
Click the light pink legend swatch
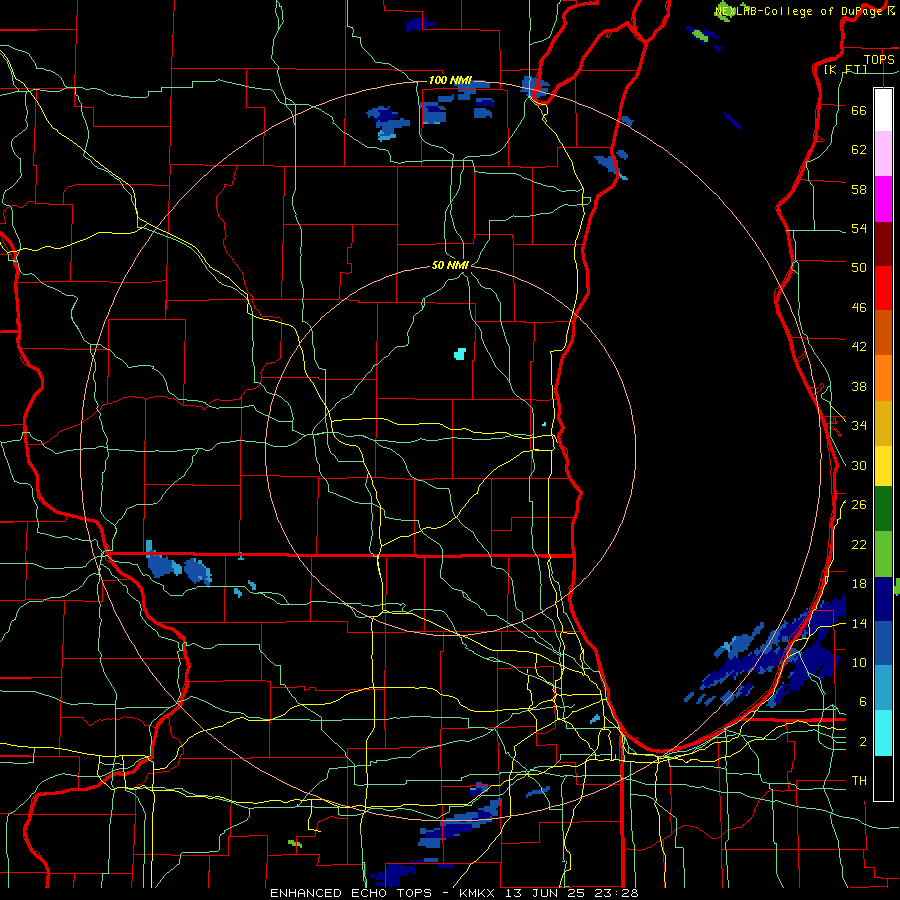[883, 154]
